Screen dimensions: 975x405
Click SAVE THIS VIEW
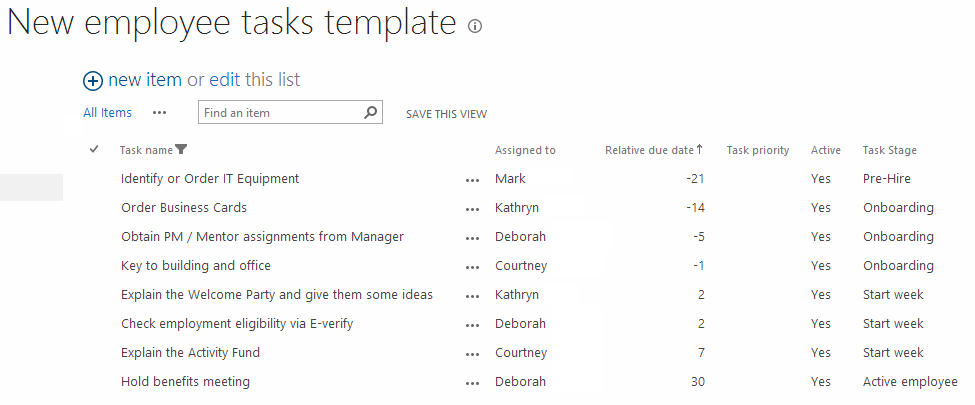pyautogui.click(x=446, y=114)
